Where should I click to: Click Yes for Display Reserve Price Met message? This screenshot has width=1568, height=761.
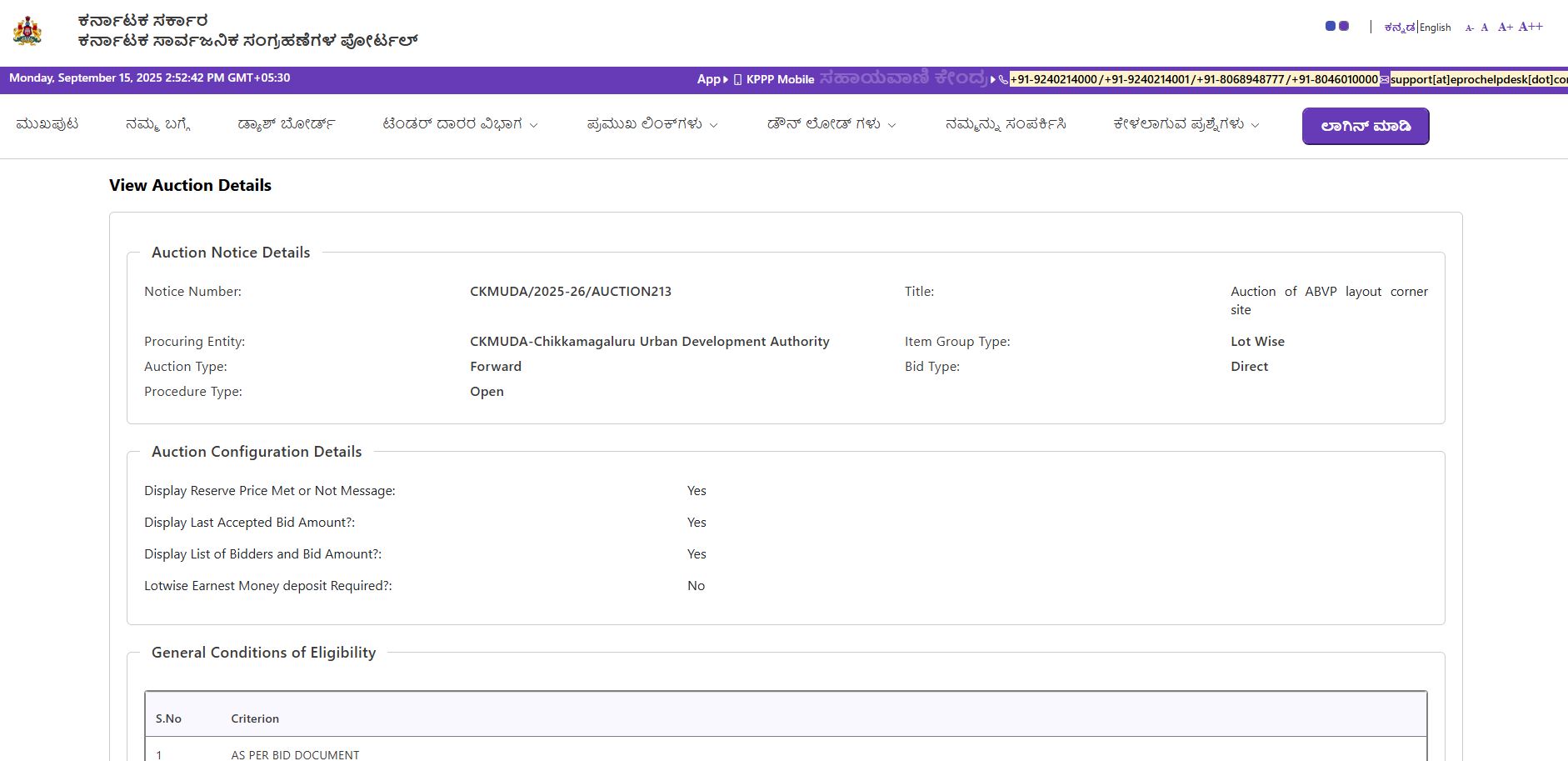click(x=697, y=491)
